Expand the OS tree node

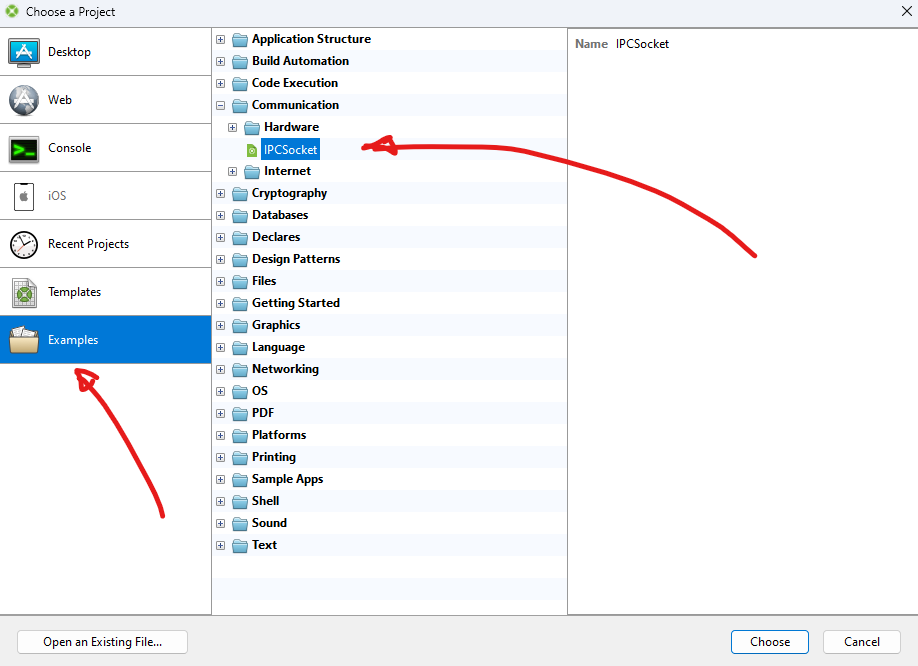(221, 392)
